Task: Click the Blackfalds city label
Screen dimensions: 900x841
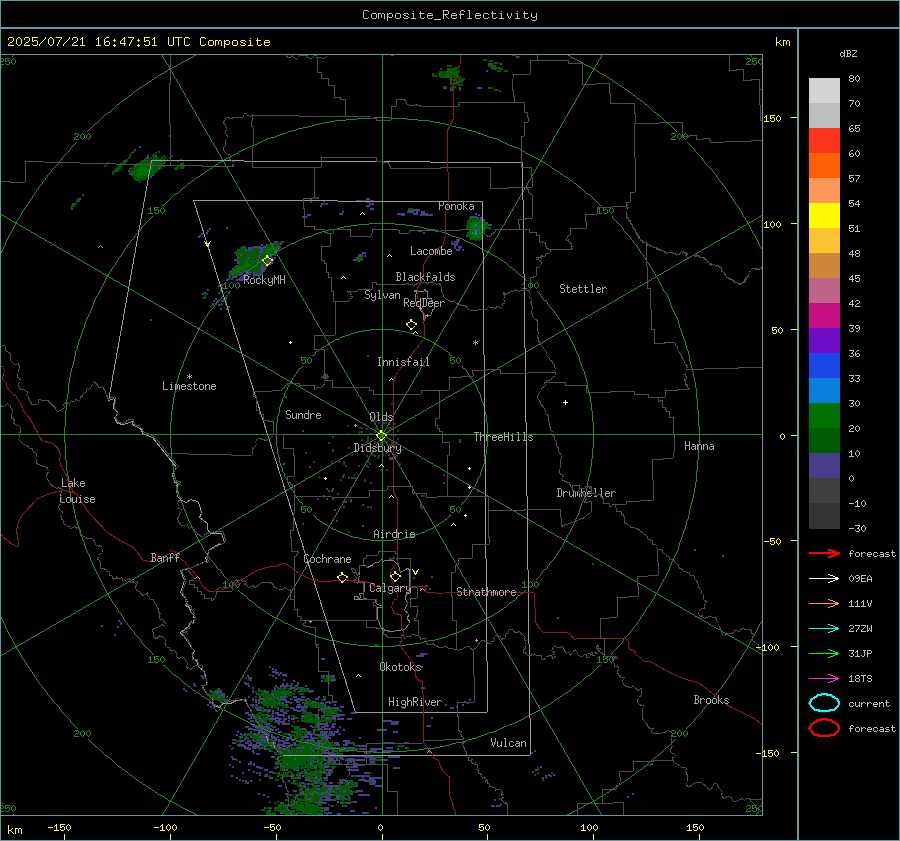Action: pyautogui.click(x=425, y=277)
